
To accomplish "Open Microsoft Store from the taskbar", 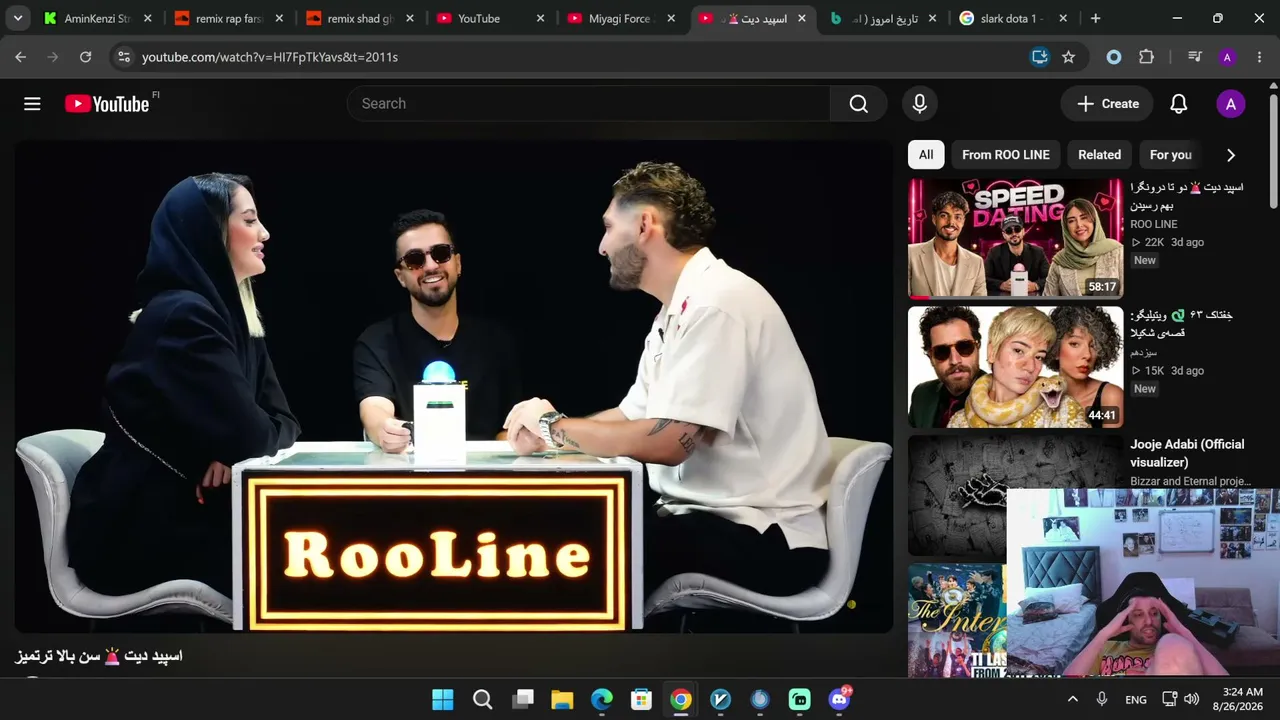I will point(641,699).
